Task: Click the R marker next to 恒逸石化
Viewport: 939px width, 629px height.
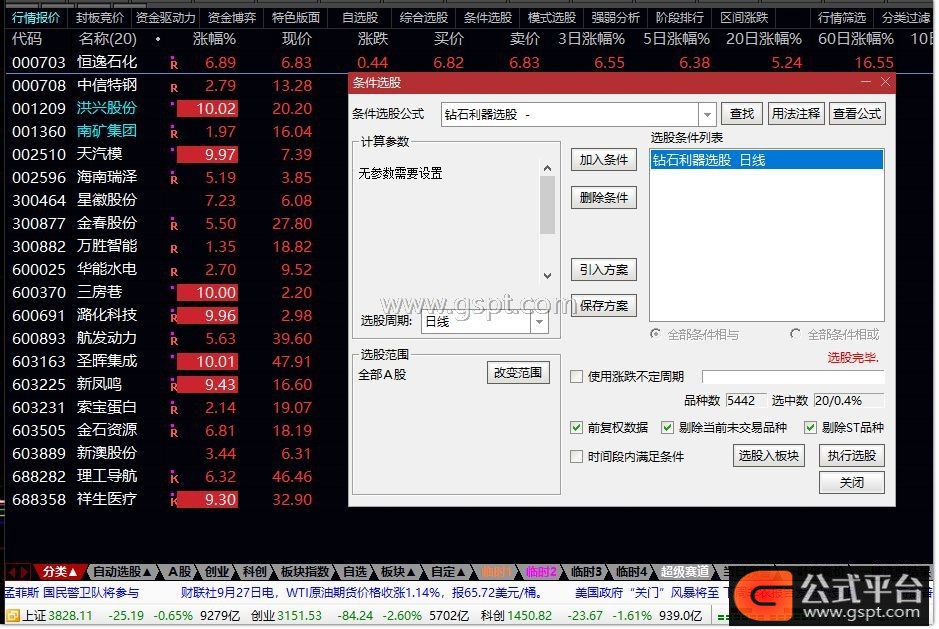Action: click(174, 63)
